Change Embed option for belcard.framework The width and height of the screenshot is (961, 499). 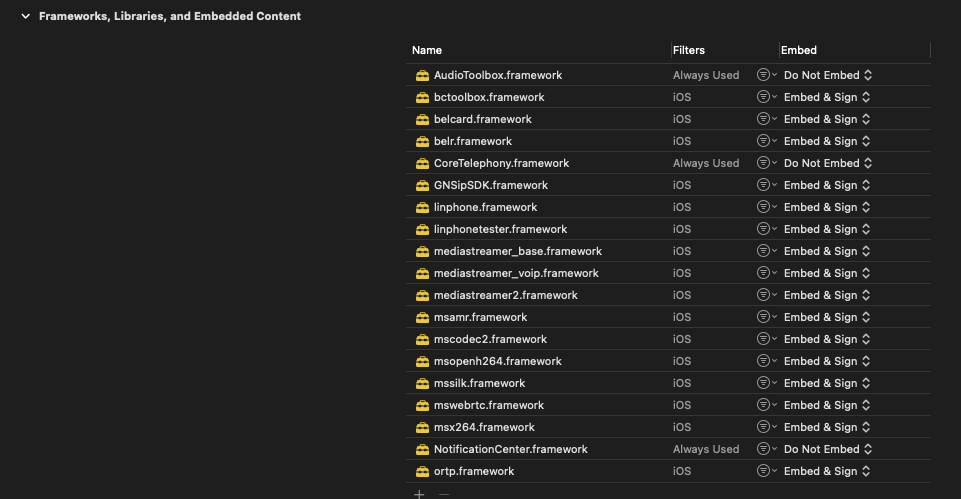(827, 120)
